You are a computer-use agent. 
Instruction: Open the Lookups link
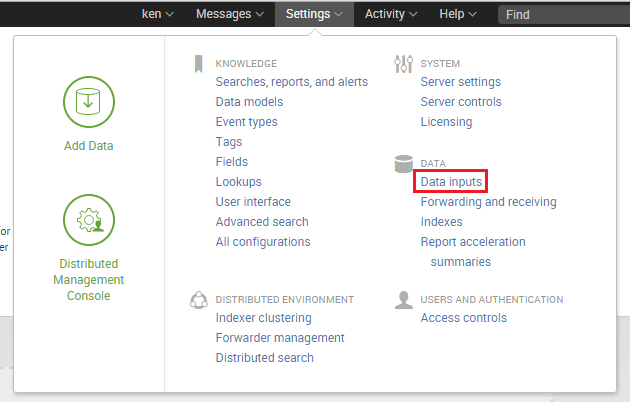tap(238, 182)
